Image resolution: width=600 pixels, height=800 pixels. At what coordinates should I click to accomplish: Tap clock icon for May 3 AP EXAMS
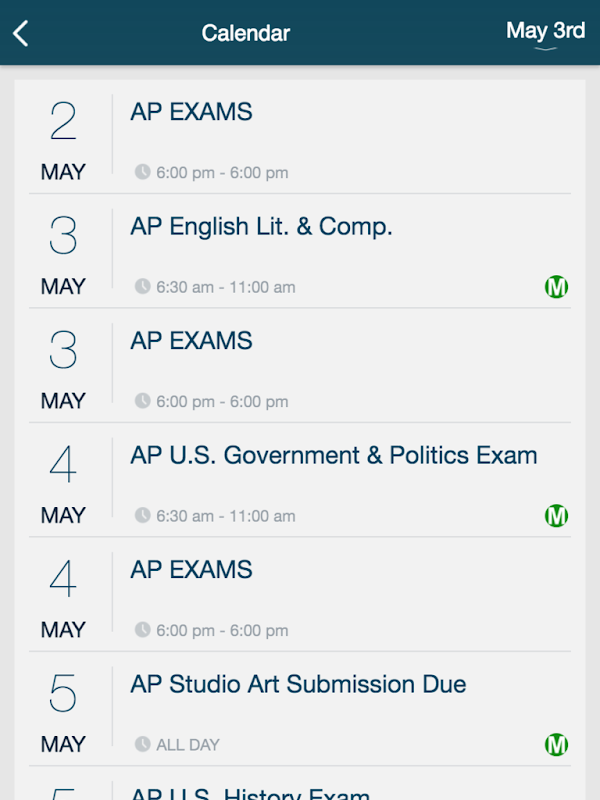[x=143, y=401]
